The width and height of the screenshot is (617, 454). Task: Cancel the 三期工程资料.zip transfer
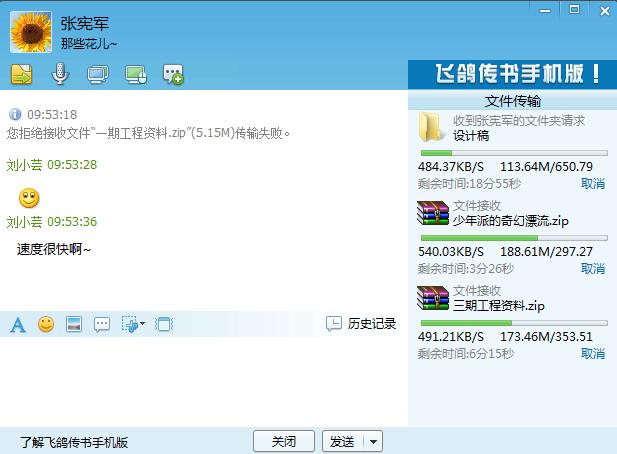(593, 353)
